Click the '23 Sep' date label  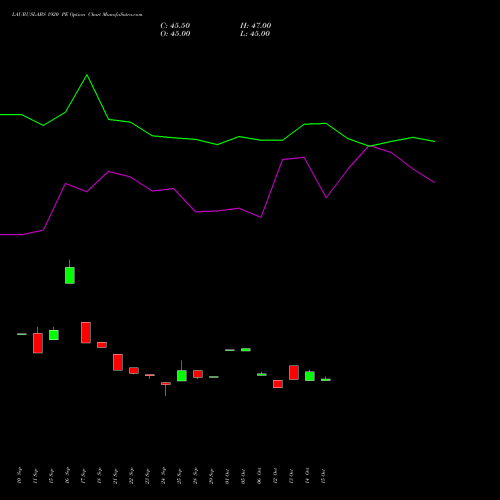coord(147,475)
